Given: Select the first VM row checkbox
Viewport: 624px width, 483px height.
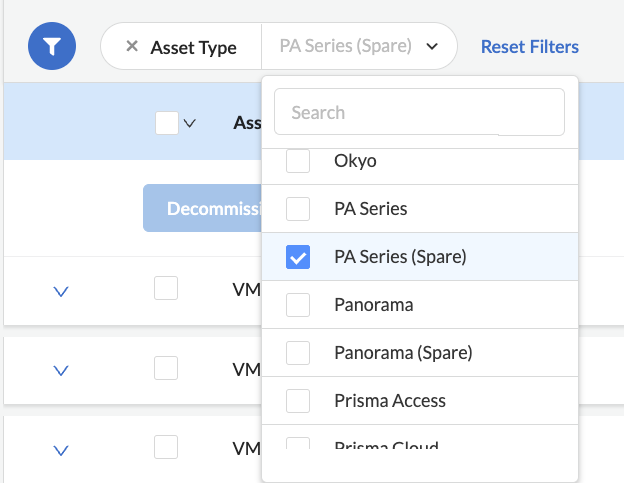Looking at the screenshot, I should pyautogui.click(x=166, y=288).
